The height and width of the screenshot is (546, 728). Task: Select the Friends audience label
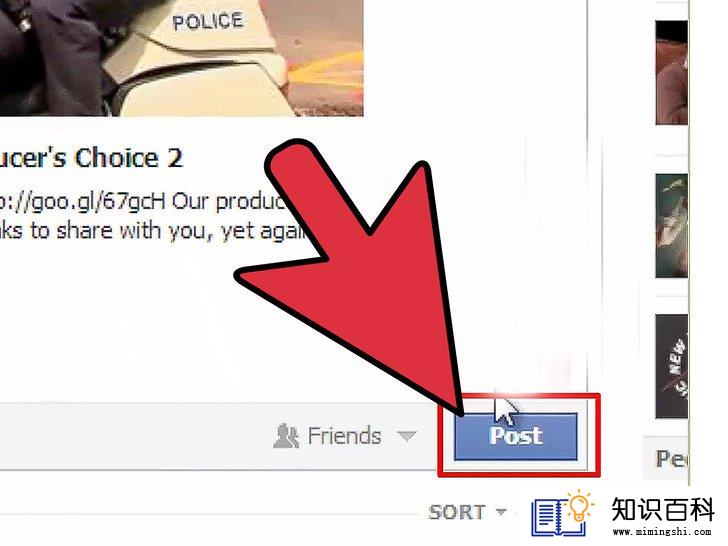click(344, 436)
